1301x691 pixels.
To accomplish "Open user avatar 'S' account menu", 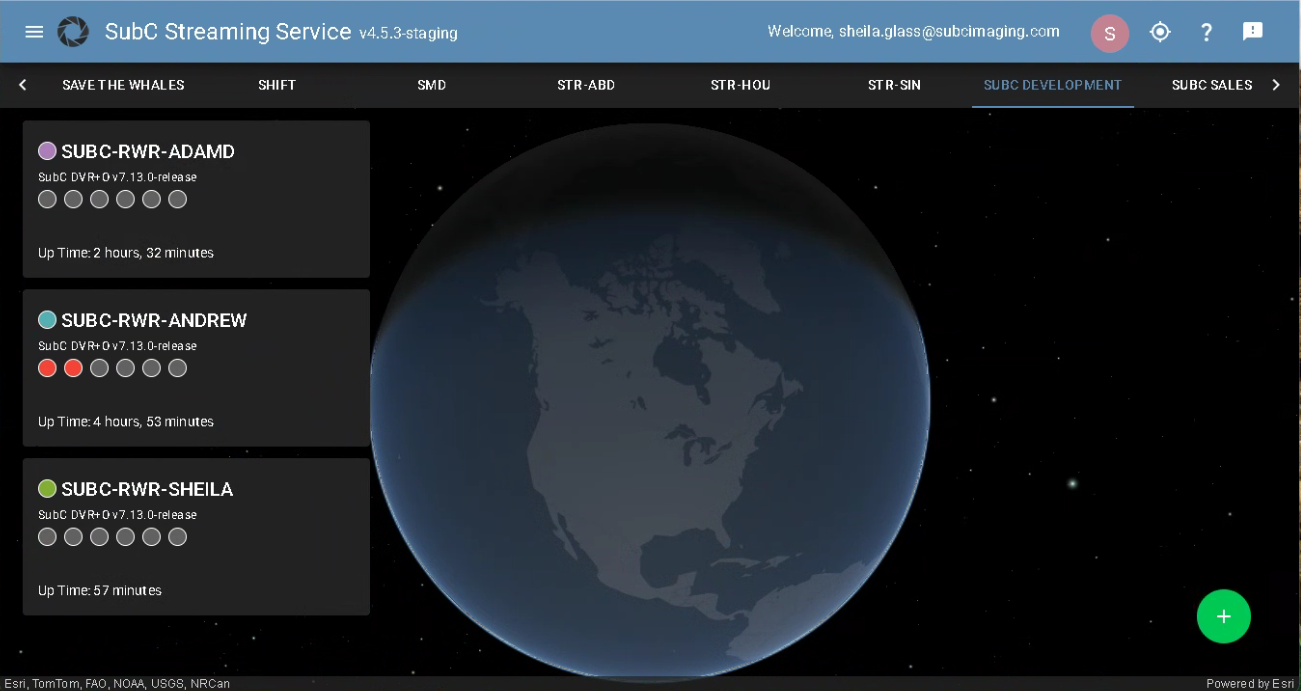I will tap(1109, 33).
